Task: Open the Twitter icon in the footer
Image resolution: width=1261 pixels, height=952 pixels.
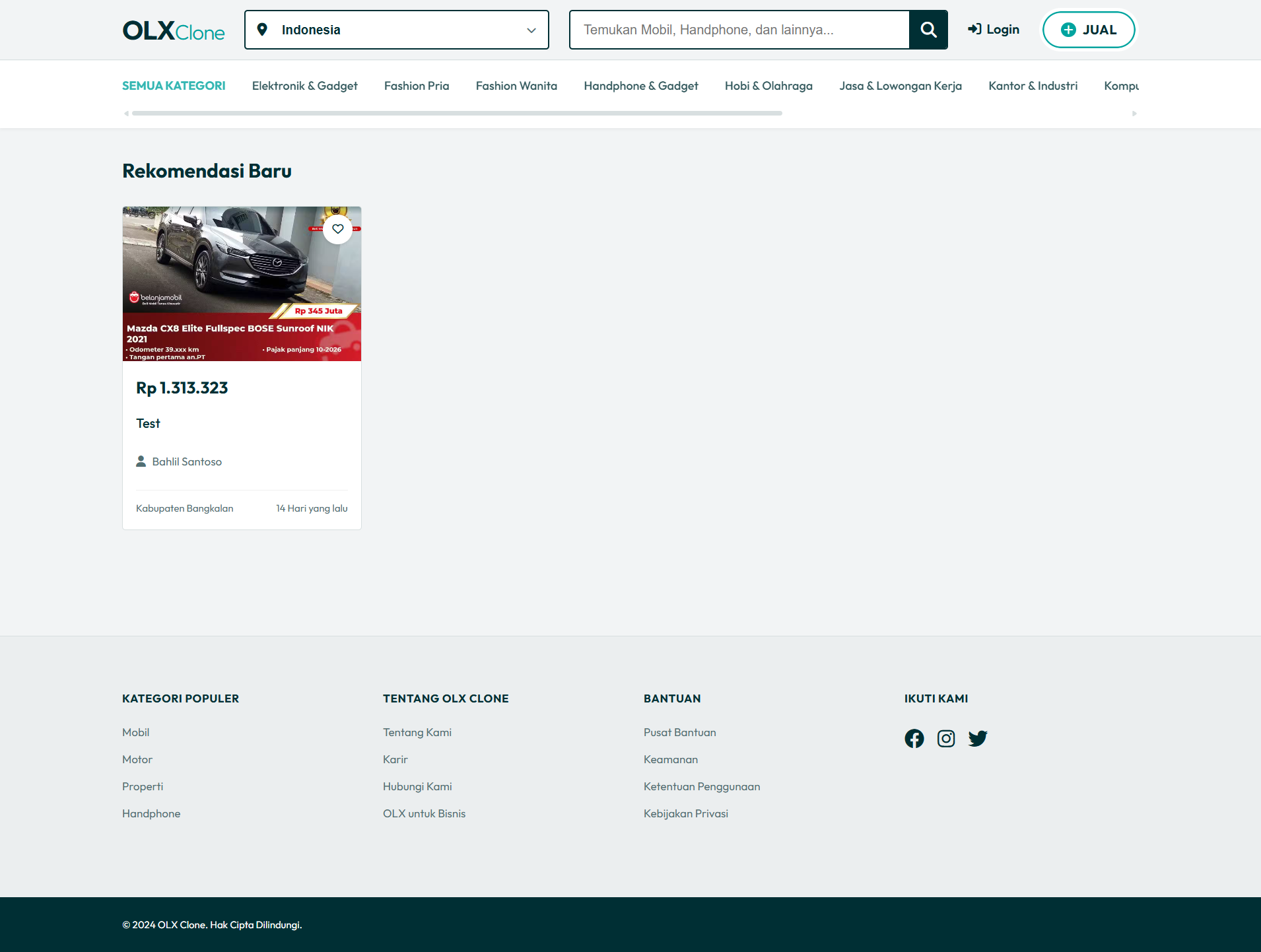Action: (x=978, y=739)
